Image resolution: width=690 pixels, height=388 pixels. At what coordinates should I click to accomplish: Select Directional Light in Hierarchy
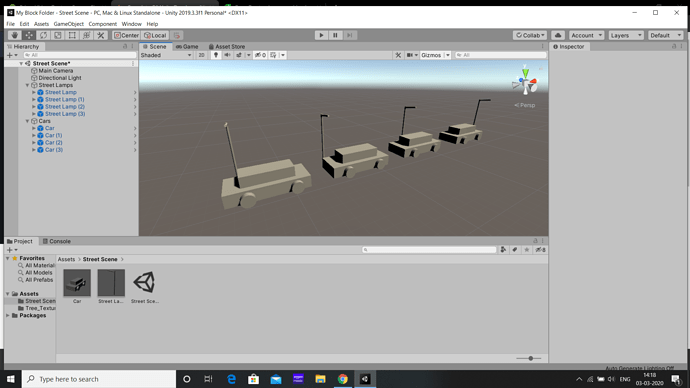click(x=59, y=78)
